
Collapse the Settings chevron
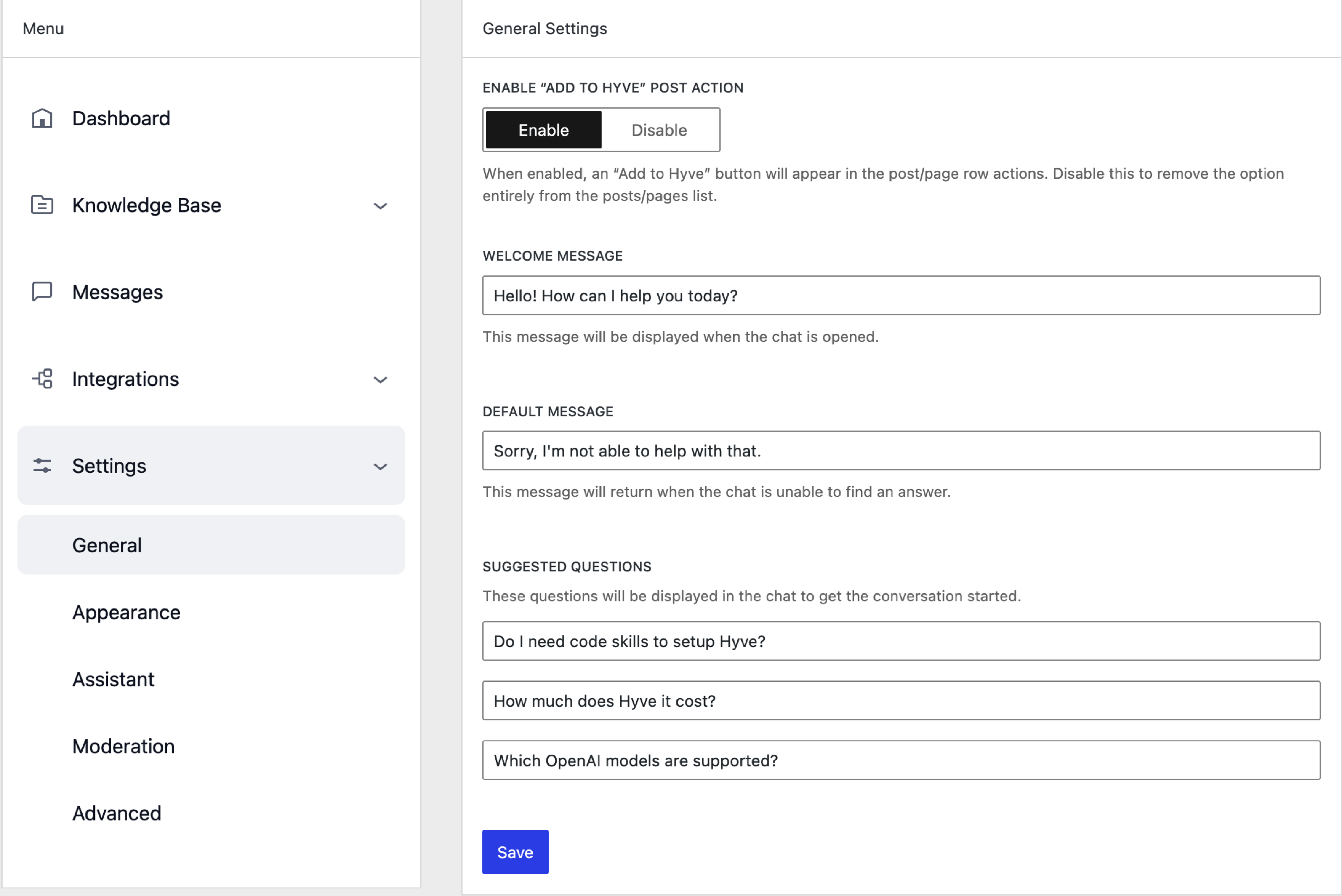coord(380,466)
